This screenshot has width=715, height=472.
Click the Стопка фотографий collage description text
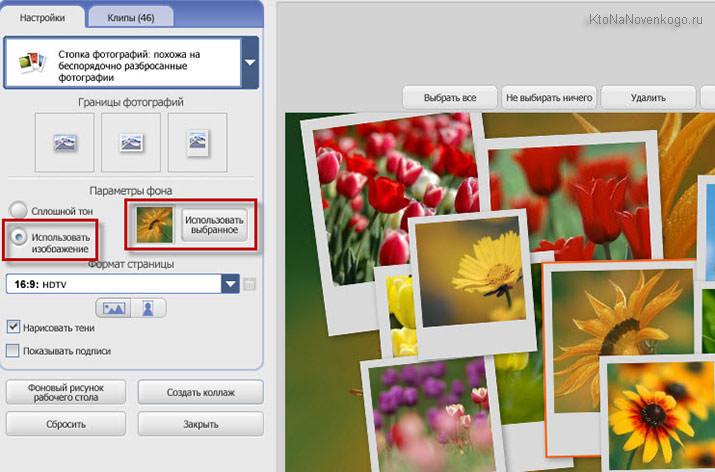tap(129, 66)
